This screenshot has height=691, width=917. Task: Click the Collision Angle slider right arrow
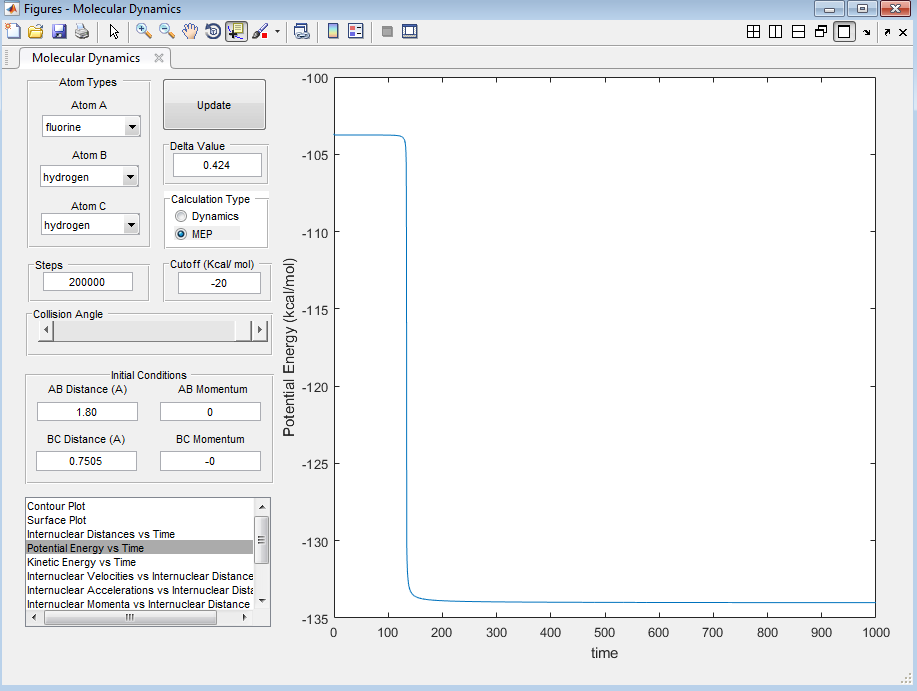pos(260,330)
